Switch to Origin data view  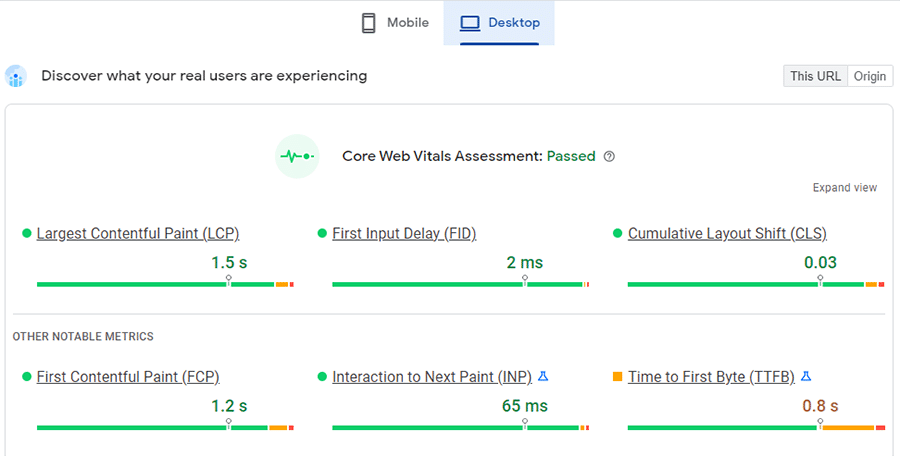point(870,76)
